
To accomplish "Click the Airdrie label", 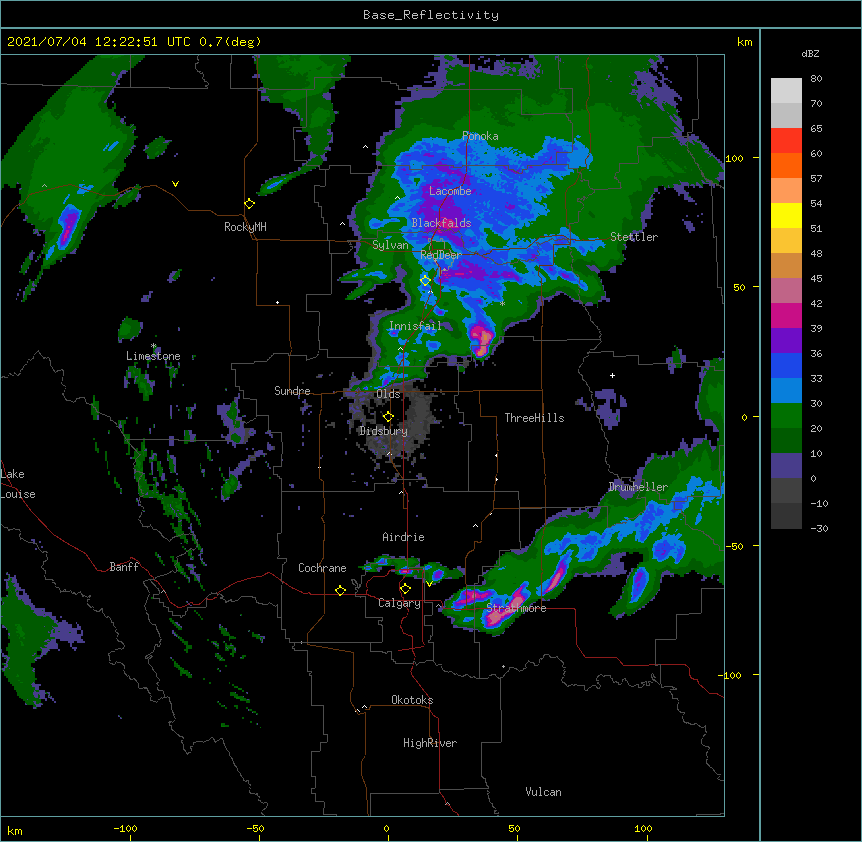I will click(x=404, y=537).
